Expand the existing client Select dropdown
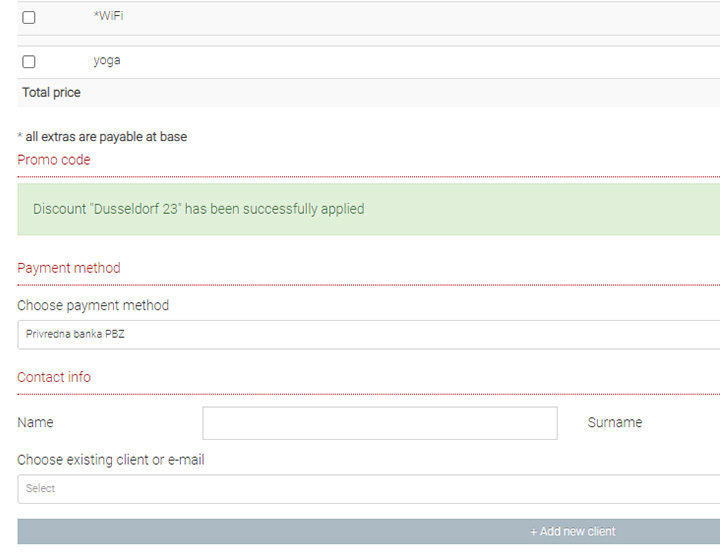This screenshot has width=720, height=552. [368, 489]
